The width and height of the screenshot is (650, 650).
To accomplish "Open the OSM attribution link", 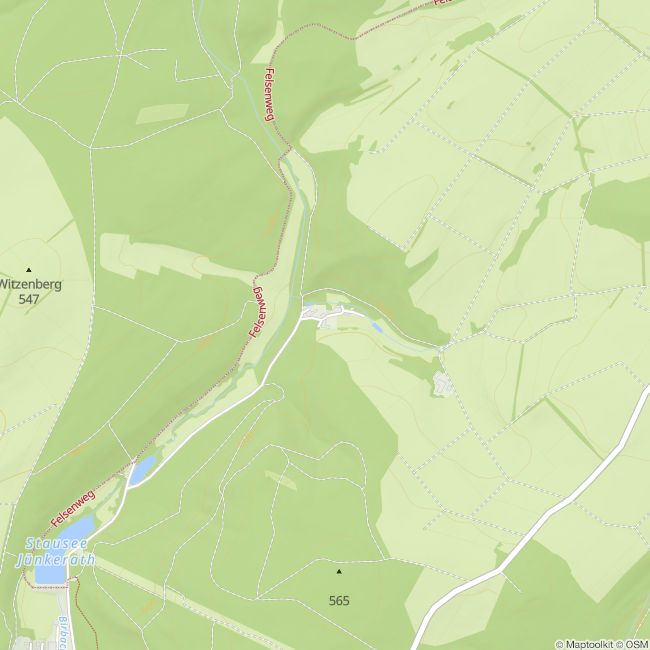I will [x=632, y=644].
